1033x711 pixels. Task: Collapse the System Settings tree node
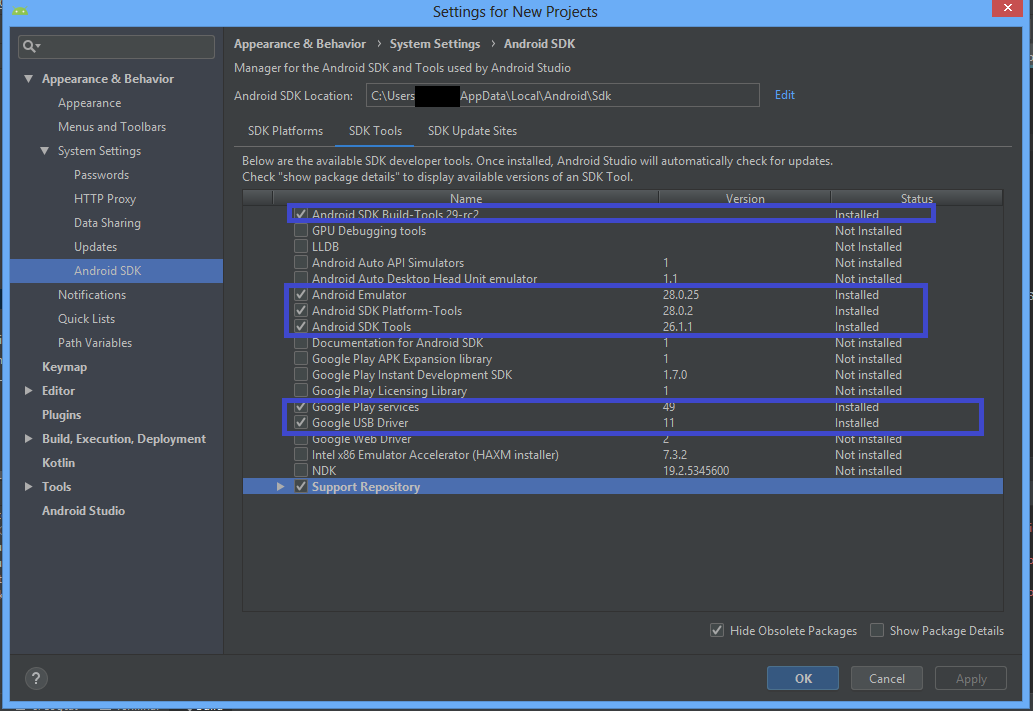coord(44,151)
